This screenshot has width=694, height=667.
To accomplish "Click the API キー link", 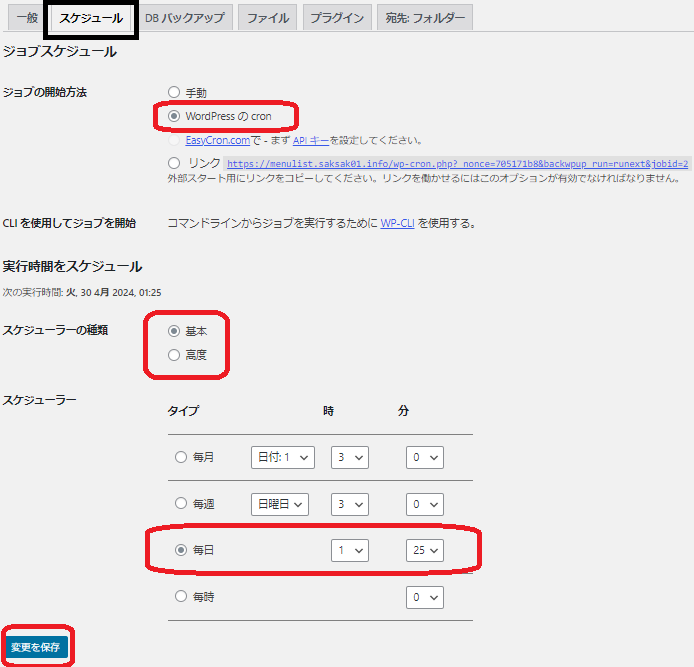I will click(312, 141).
